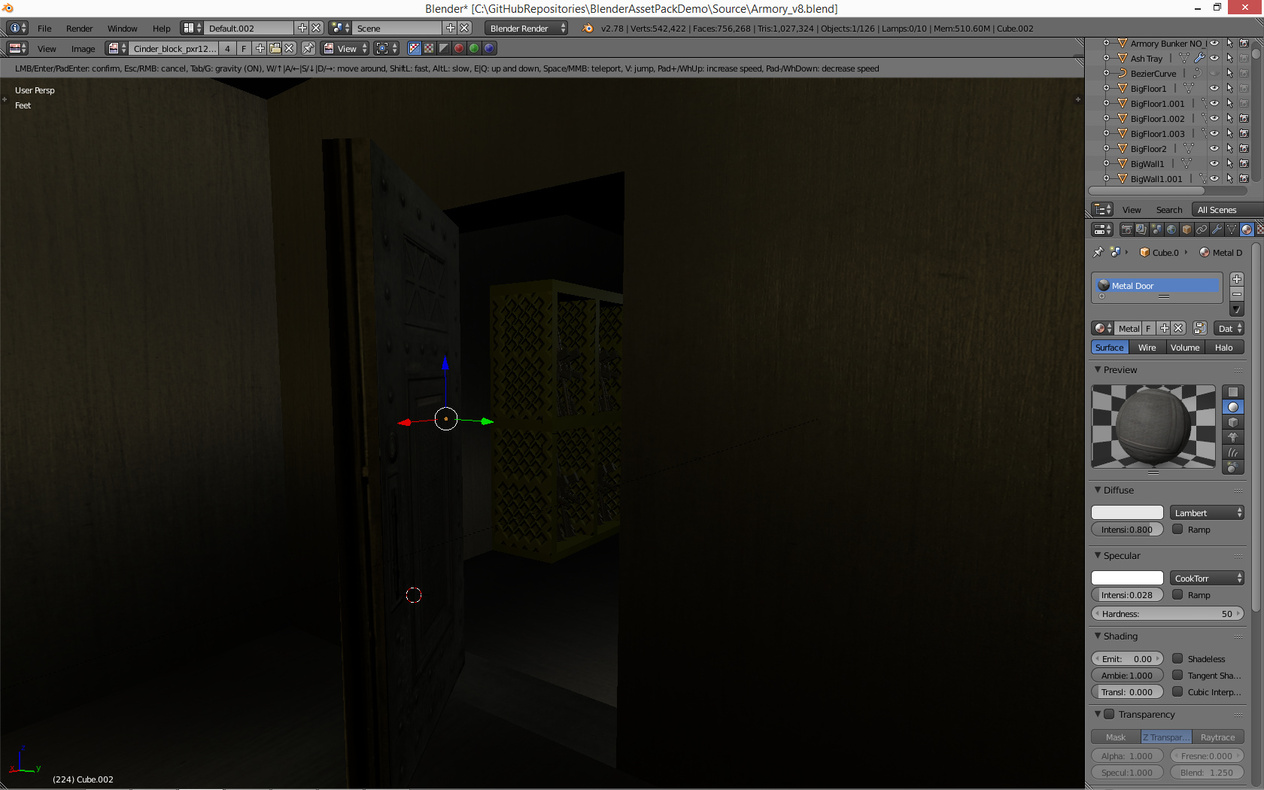Switch material type to Wire
The height and width of the screenshot is (790, 1264).
coord(1147,347)
